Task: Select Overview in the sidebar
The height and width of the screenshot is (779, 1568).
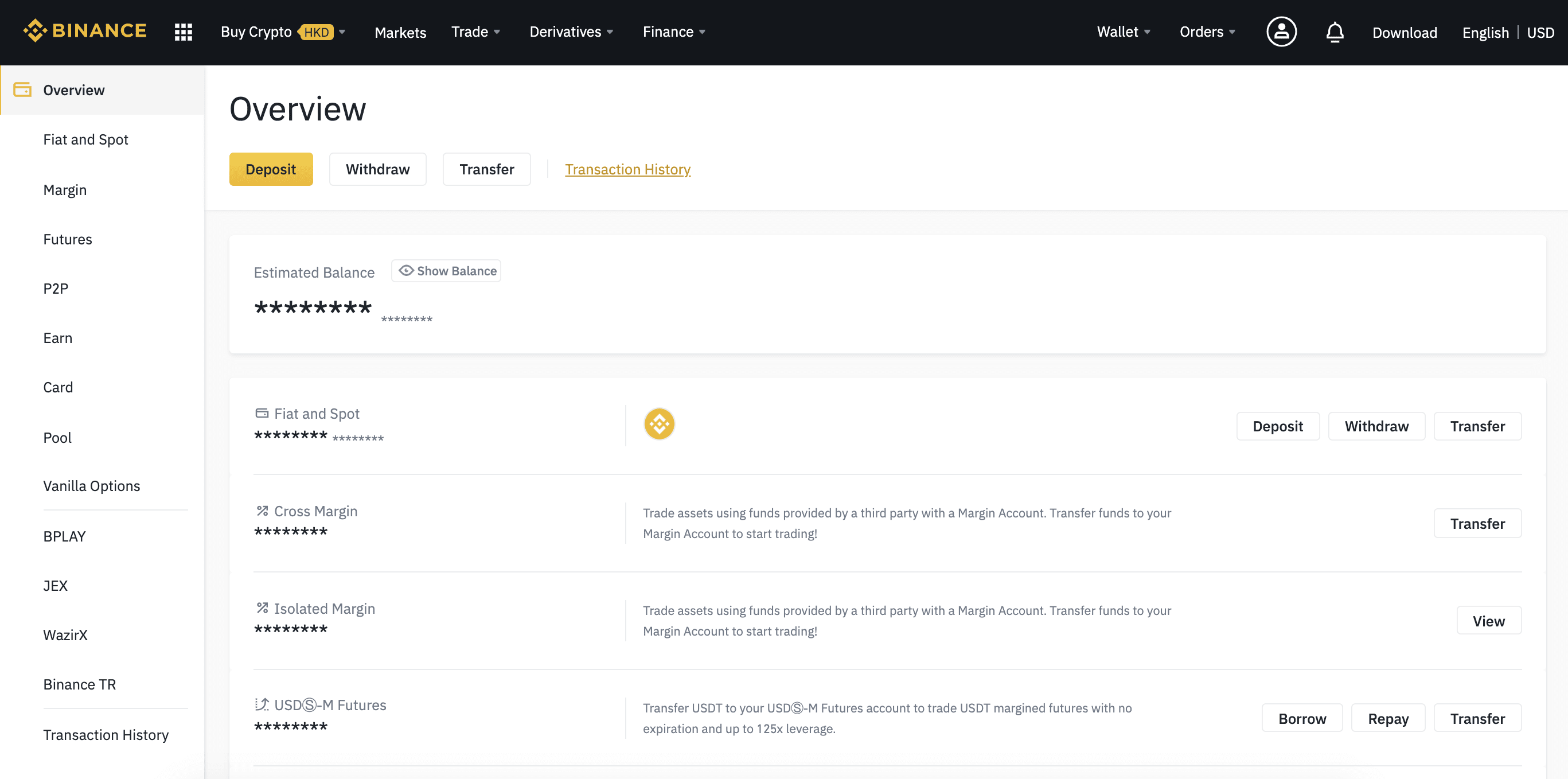Action: tap(102, 90)
